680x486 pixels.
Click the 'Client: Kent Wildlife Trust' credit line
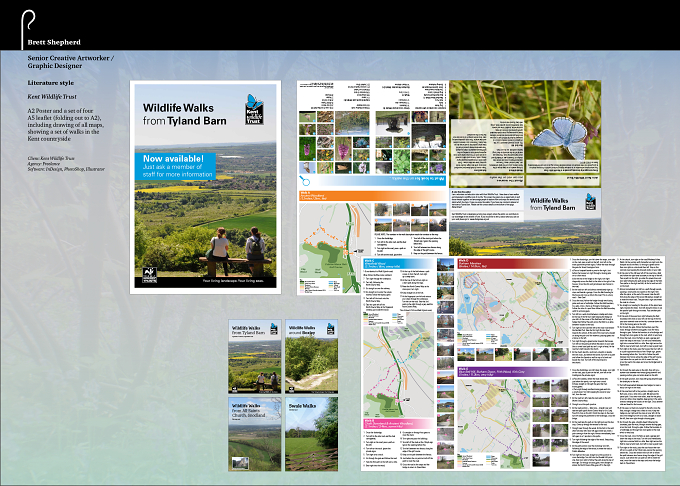click(51, 158)
